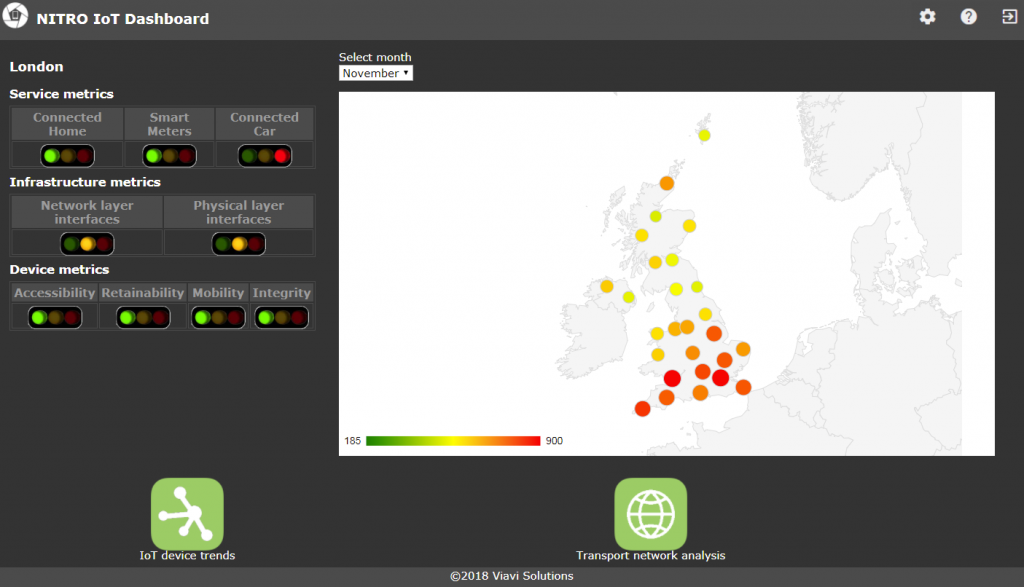Click the northernmost yellow map marker
This screenshot has height=587, width=1024.
point(704,135)
